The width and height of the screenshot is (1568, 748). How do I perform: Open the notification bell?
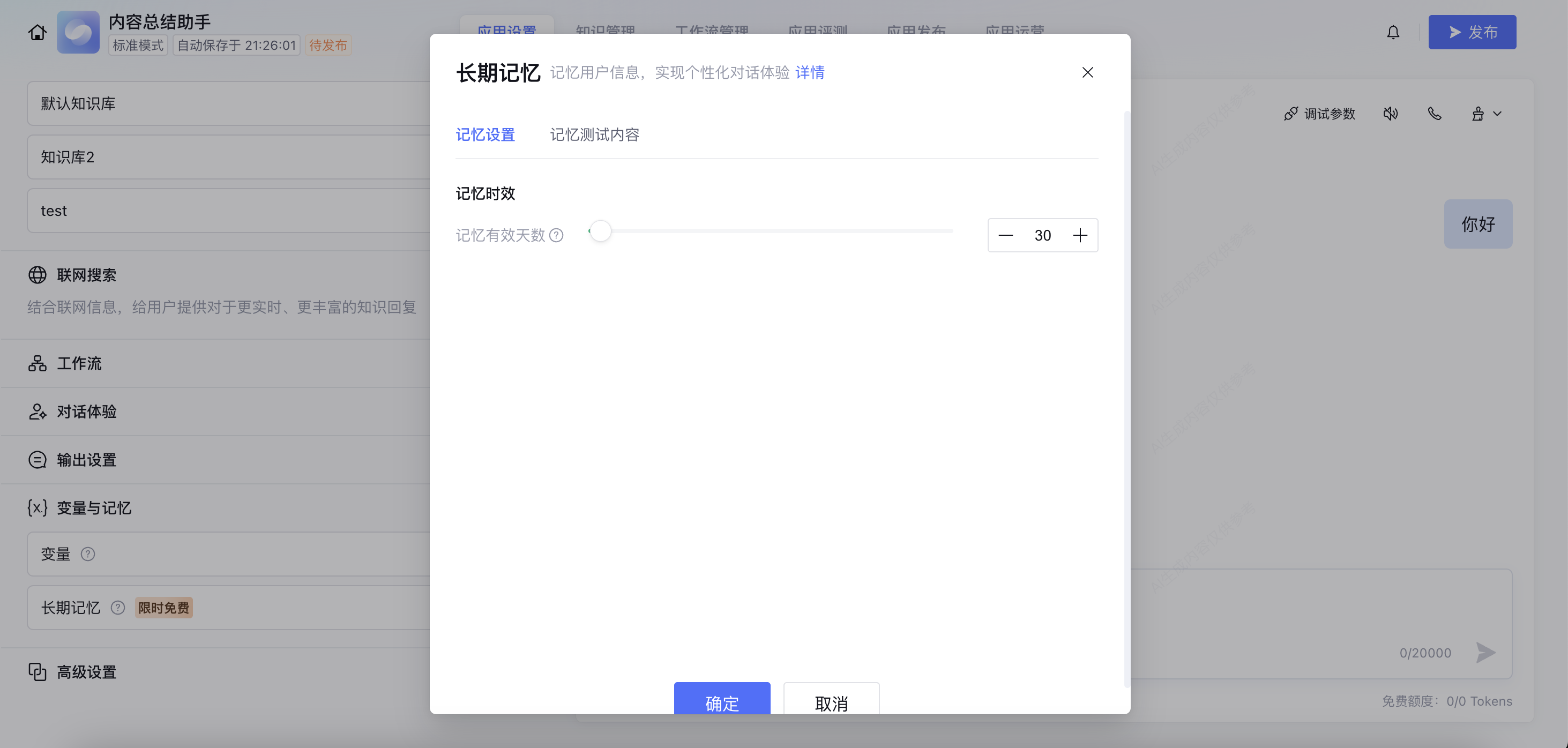[1393, 32]
